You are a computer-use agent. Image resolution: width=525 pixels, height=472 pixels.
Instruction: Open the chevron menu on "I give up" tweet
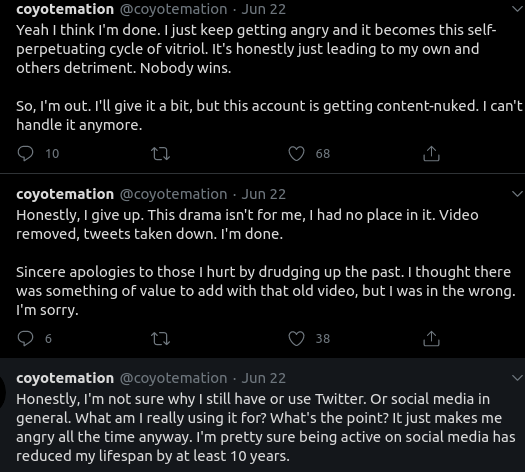pos(518,194)
